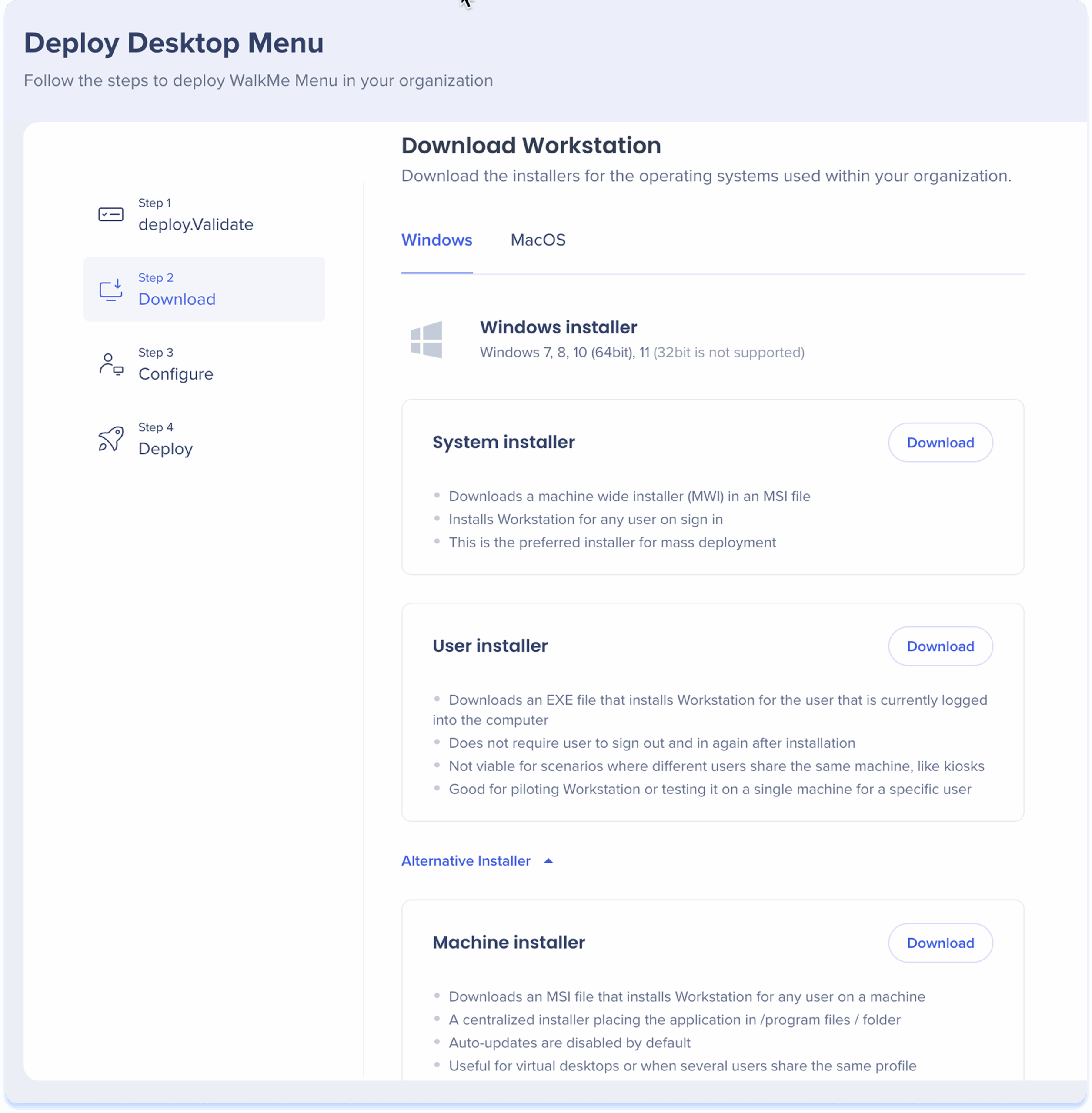Switch to the MacOS tab
Image resolution: width=1092 pixels, height=1113 pixels.
pyautogui.click(x=538, y=240)
